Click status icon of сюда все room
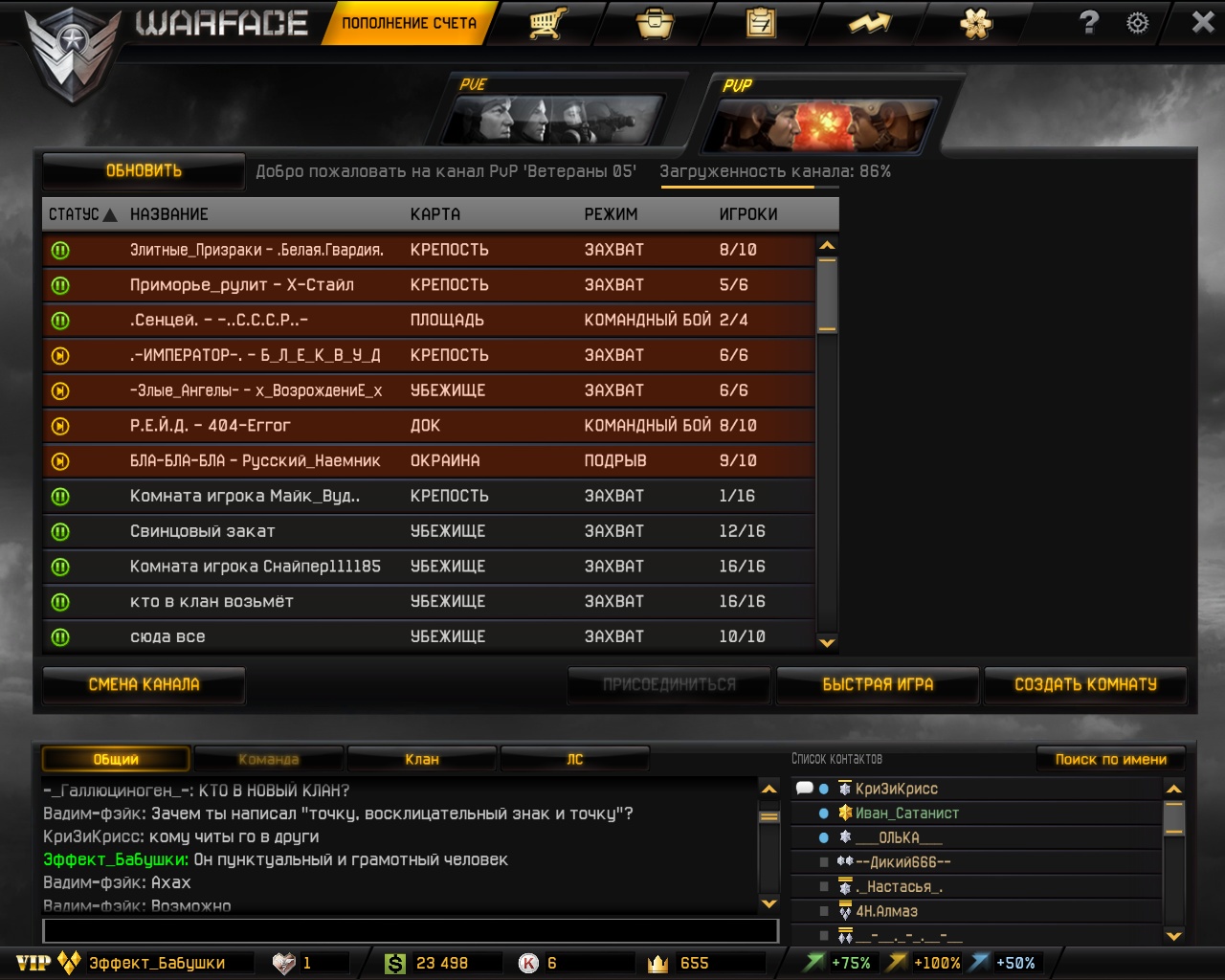This screenshot has width=1225, height=980. [60, 637]
